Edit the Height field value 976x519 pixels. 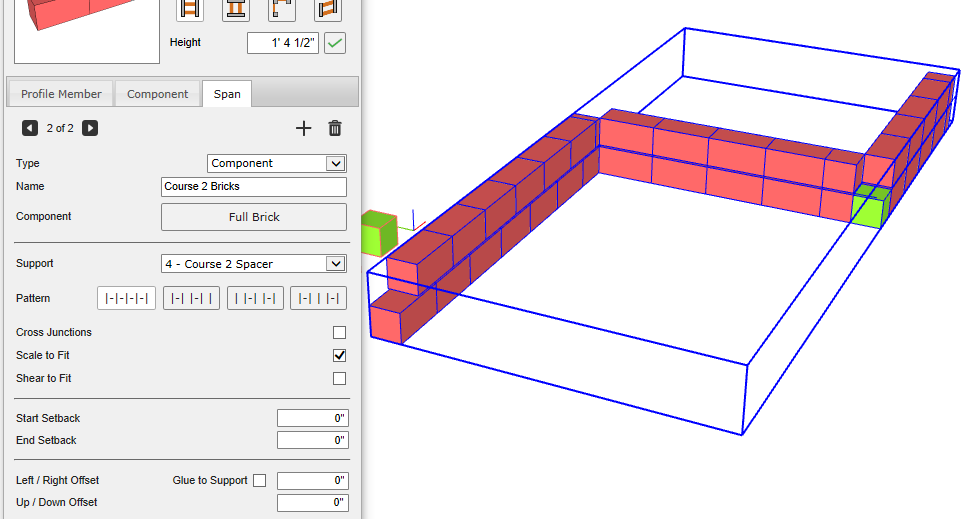pyautogui.click(x=283, y=43)
